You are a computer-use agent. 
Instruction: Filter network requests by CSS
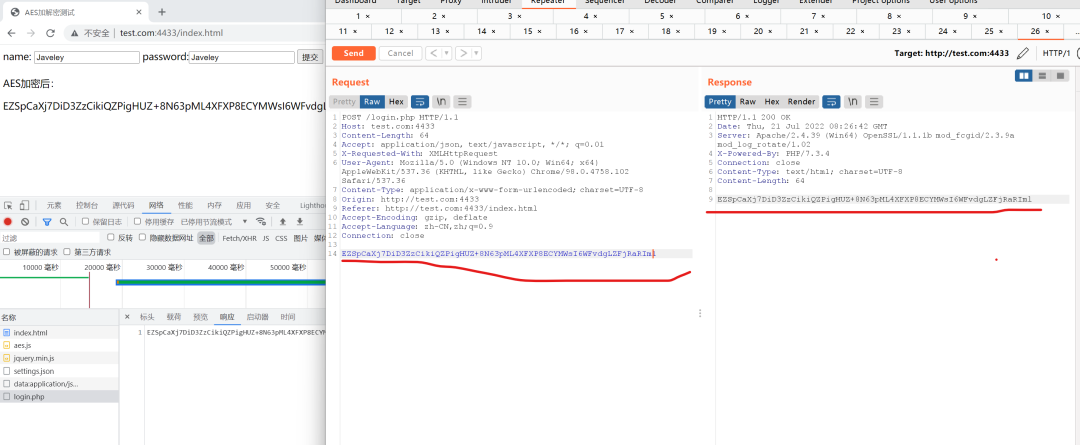point(281,238)
